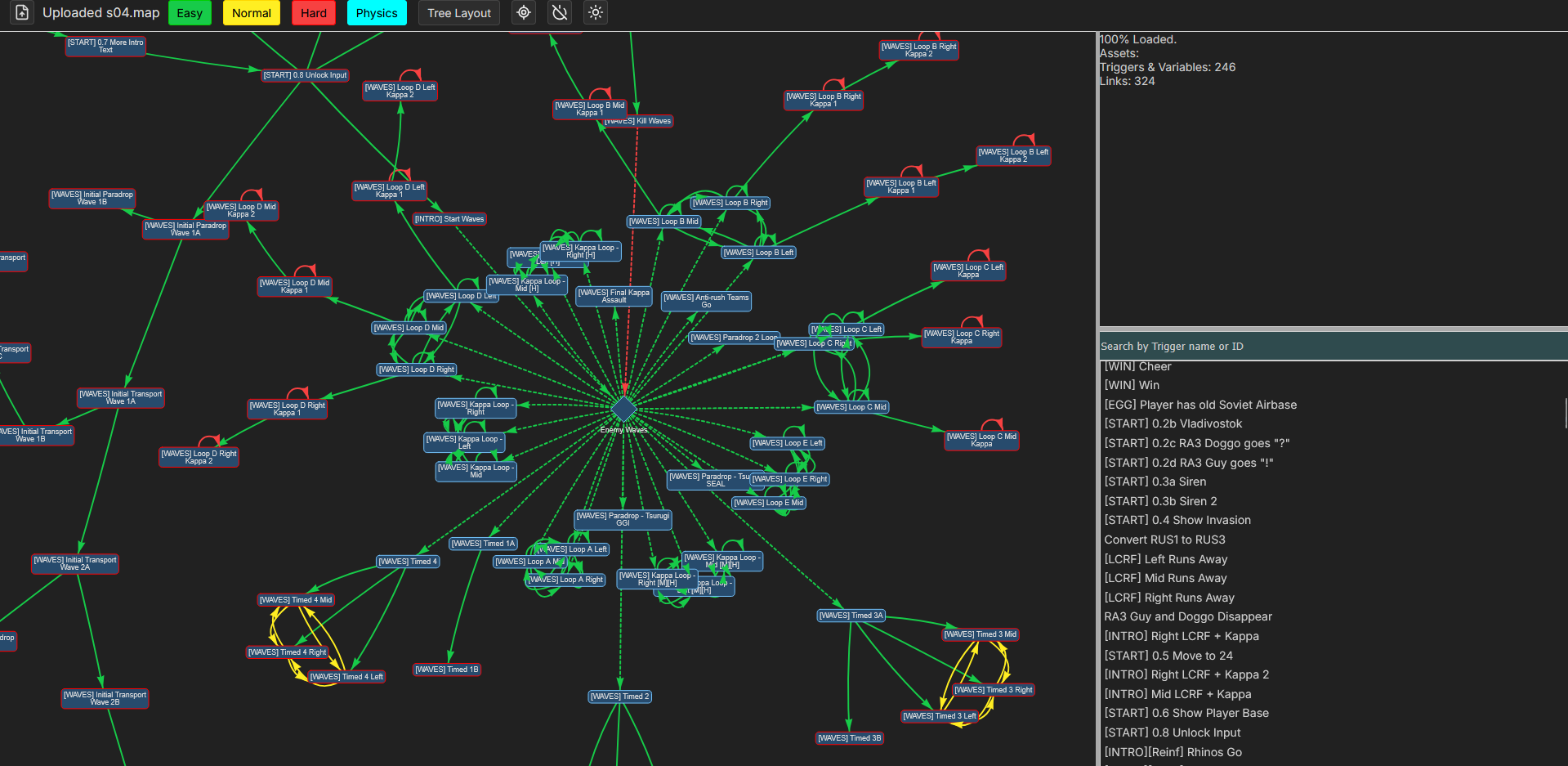Select [LCRF] Mid Runs Away entry
1568x766 pixels.
point(1165,578)
